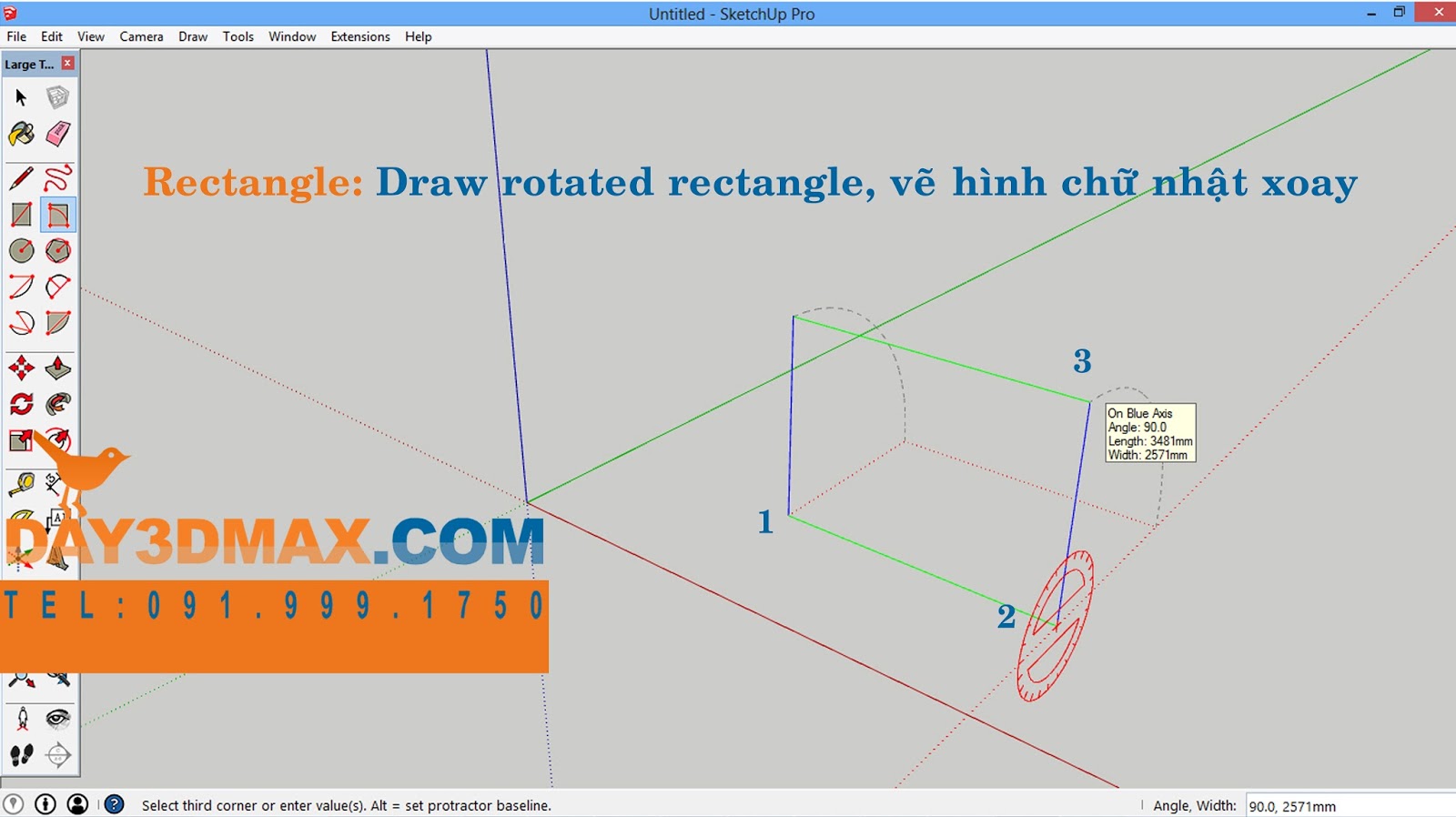This screenshot has height=817, width=1456.
Task: Open the File menu
Action: (x=16, y=36)
